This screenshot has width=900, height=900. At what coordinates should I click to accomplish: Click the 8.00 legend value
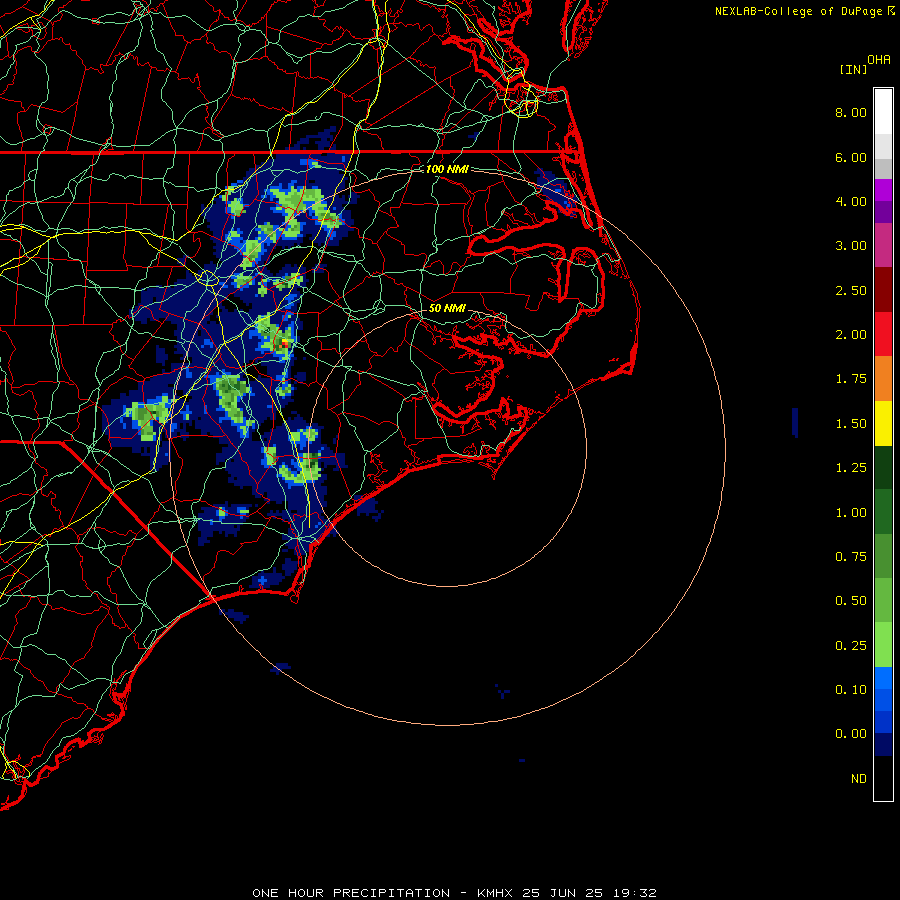tap(851, 112)
